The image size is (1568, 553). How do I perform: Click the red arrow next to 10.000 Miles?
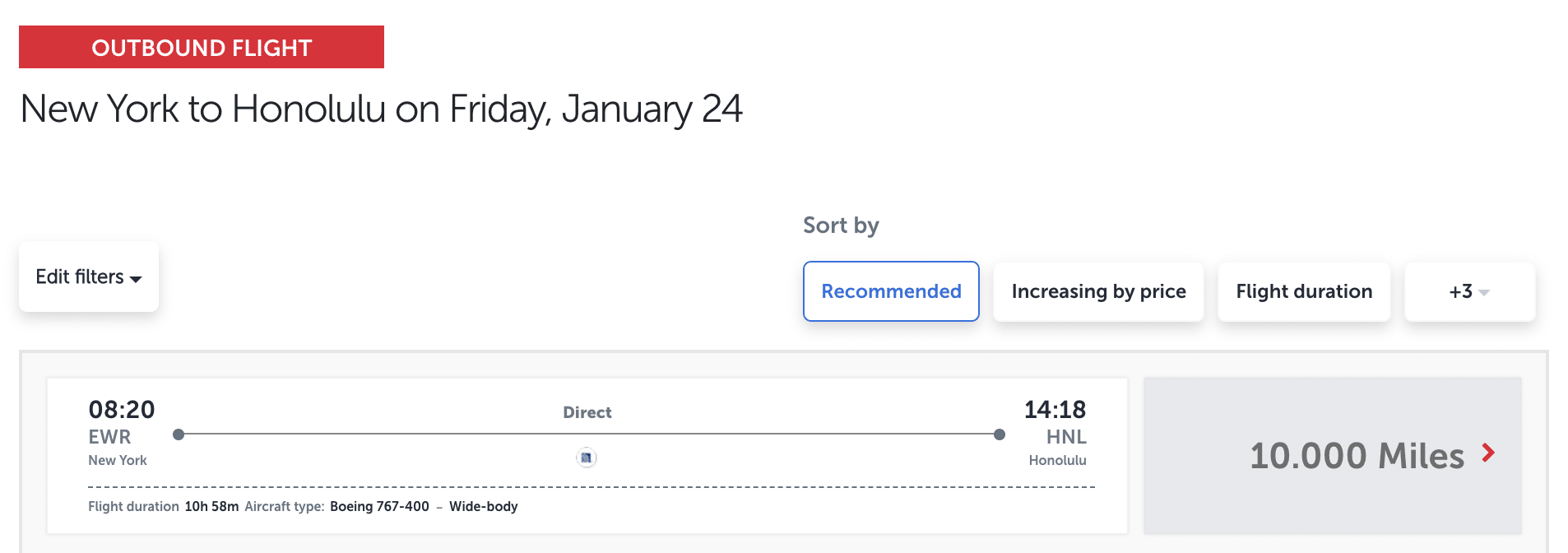[x=1487, y=453]
